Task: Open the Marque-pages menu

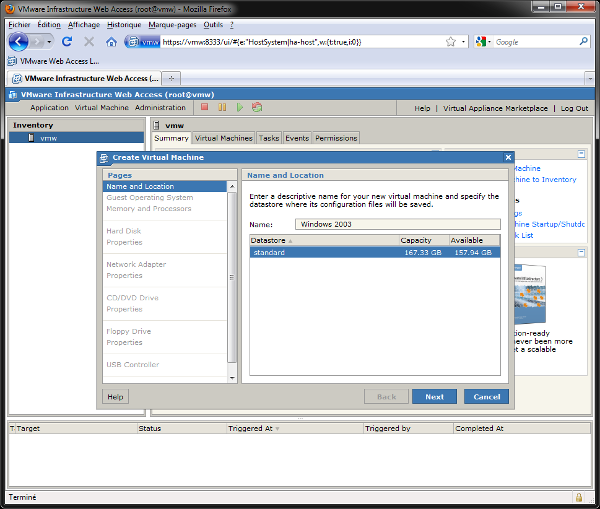Action: 172,24
